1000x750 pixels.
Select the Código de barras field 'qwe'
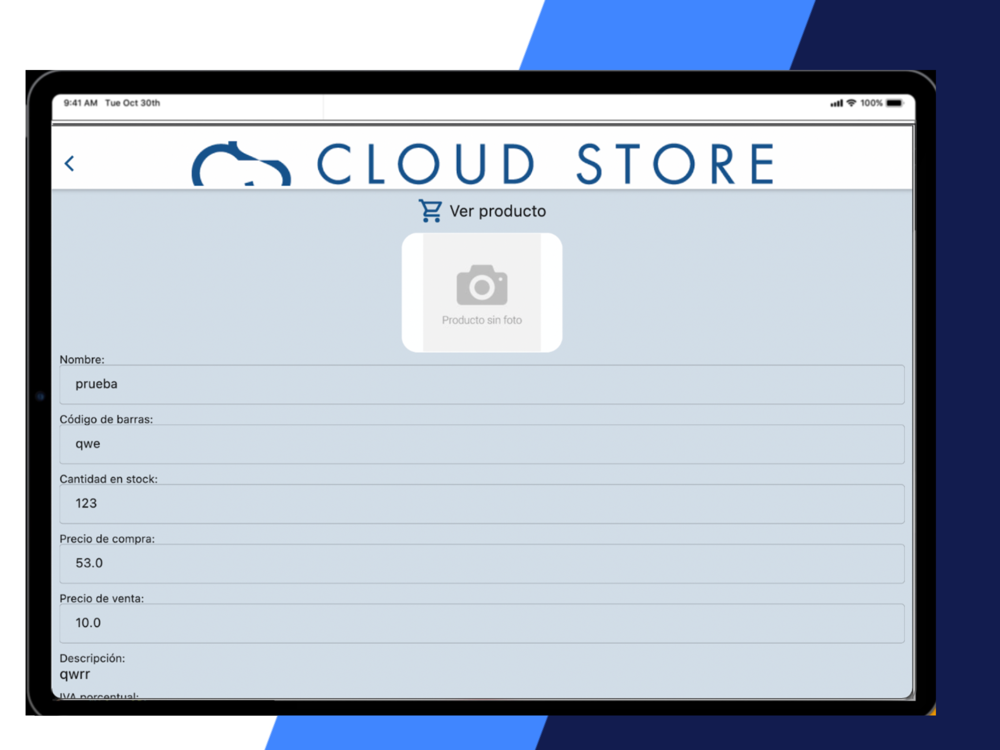tap(482, 444)
